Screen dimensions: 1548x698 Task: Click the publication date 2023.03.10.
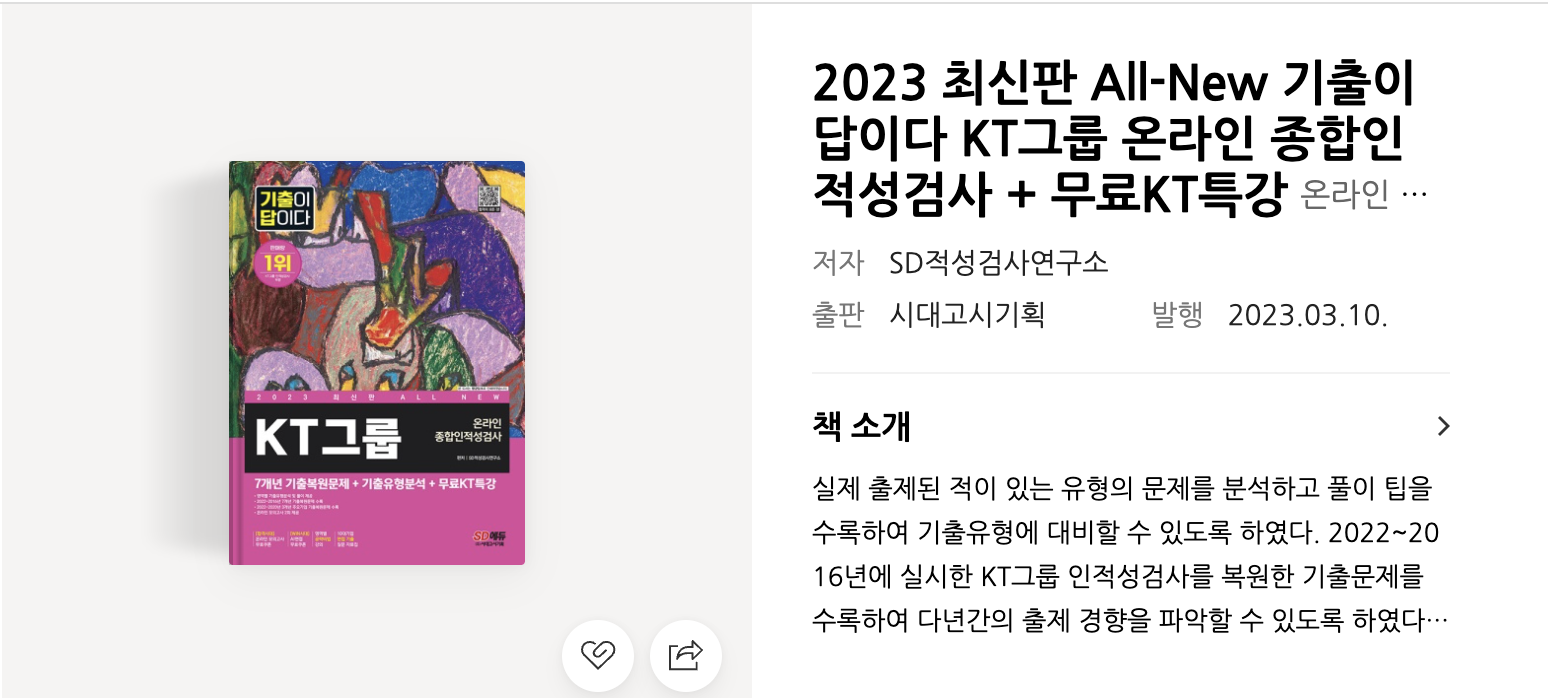coord(1308,315)
